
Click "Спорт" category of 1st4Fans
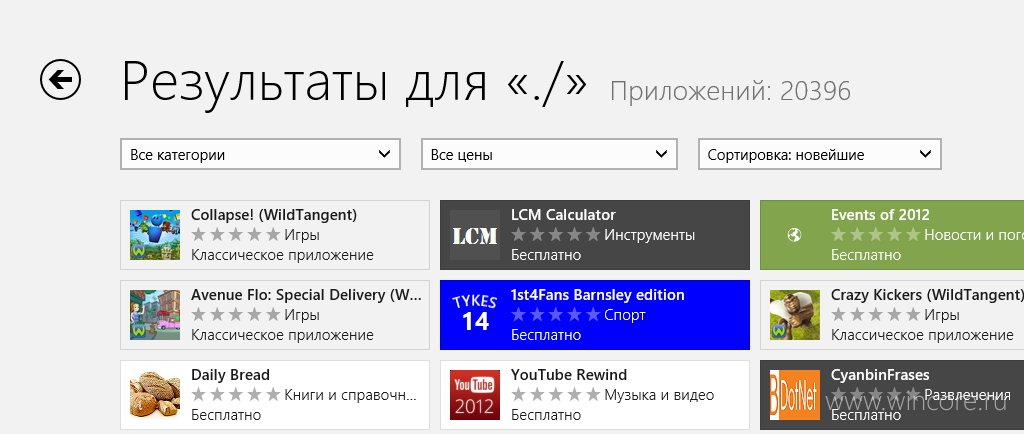(x=624, y=315)
